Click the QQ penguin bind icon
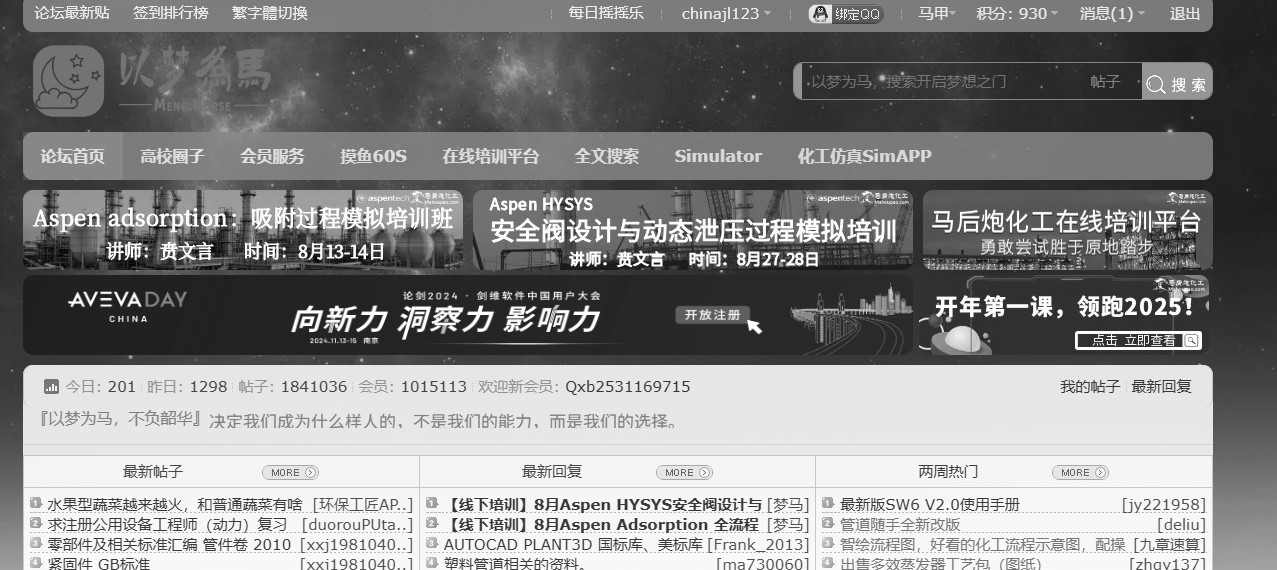This screenshot has height=570, width=1277. pos(820,14)
